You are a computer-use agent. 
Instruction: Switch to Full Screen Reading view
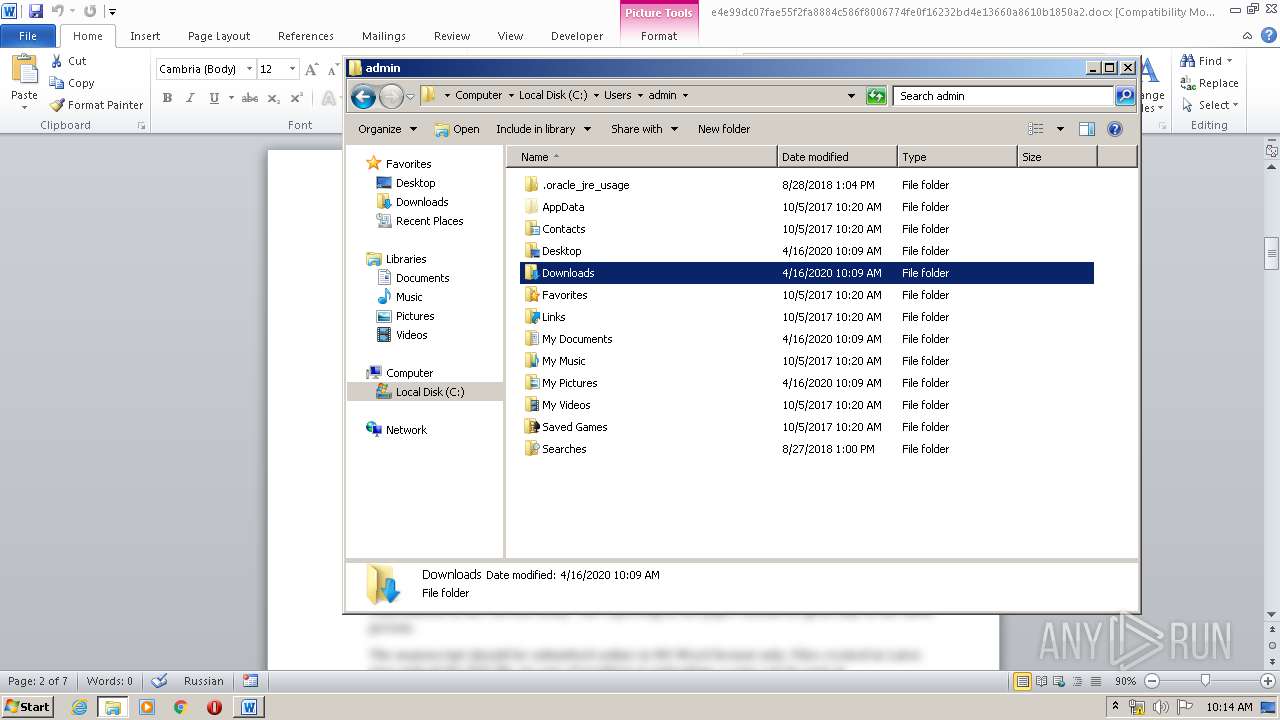coord(1041,681)
